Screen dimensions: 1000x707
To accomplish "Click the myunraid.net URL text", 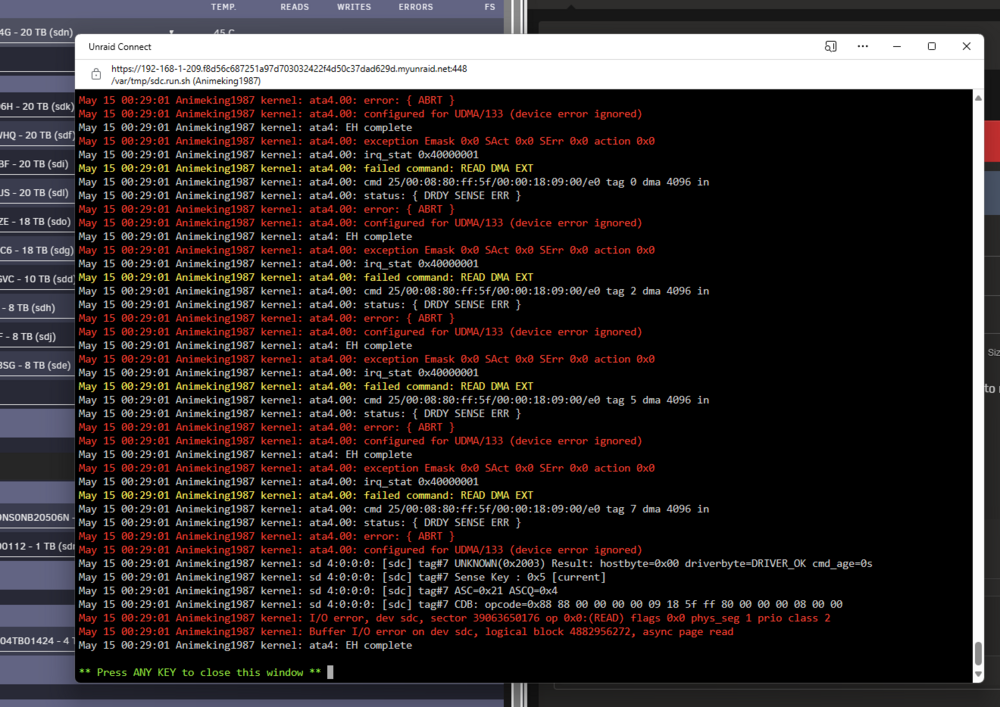I will tap(289, 69).
